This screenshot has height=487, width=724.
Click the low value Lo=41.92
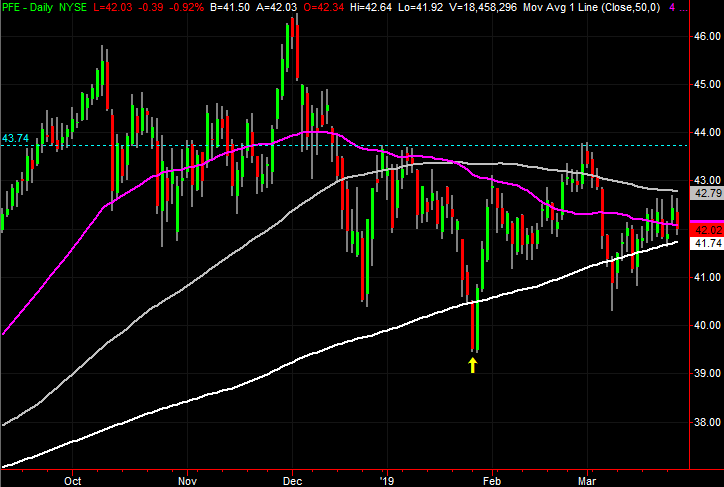[x=420, y=7]
